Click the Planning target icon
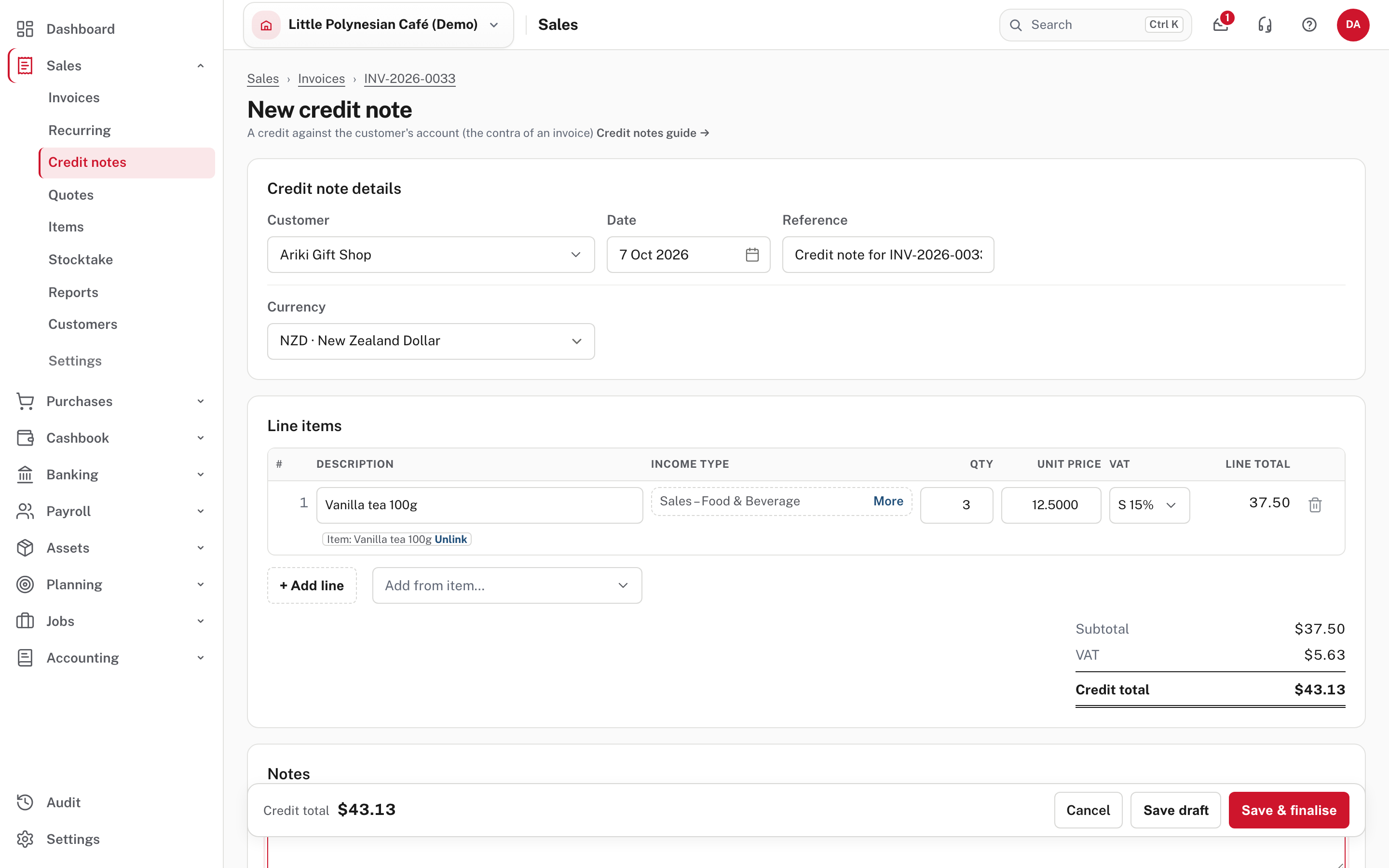The image size is (1389, 868). coord(25,584)
